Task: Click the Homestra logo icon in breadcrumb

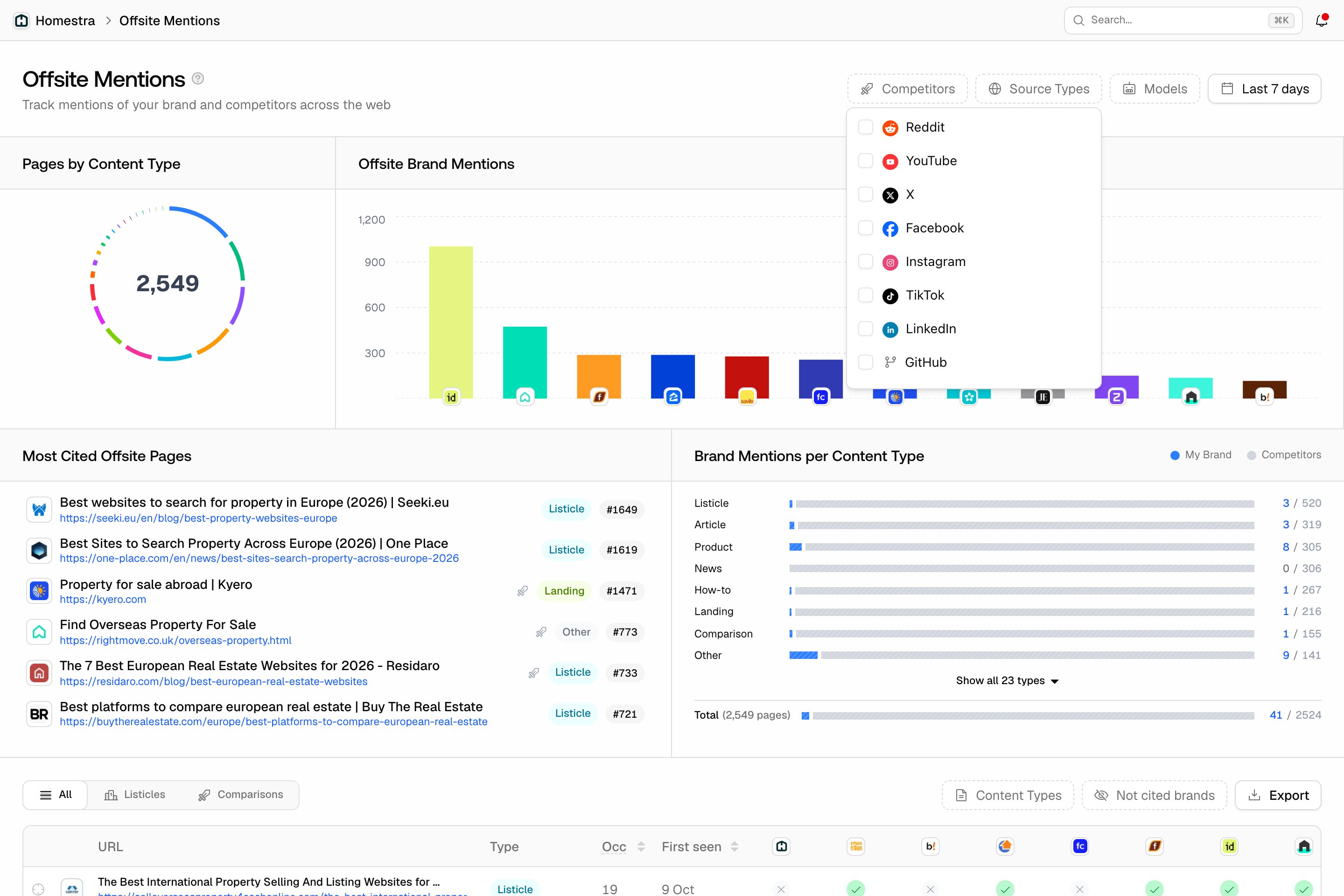Action: coord(22,21)
